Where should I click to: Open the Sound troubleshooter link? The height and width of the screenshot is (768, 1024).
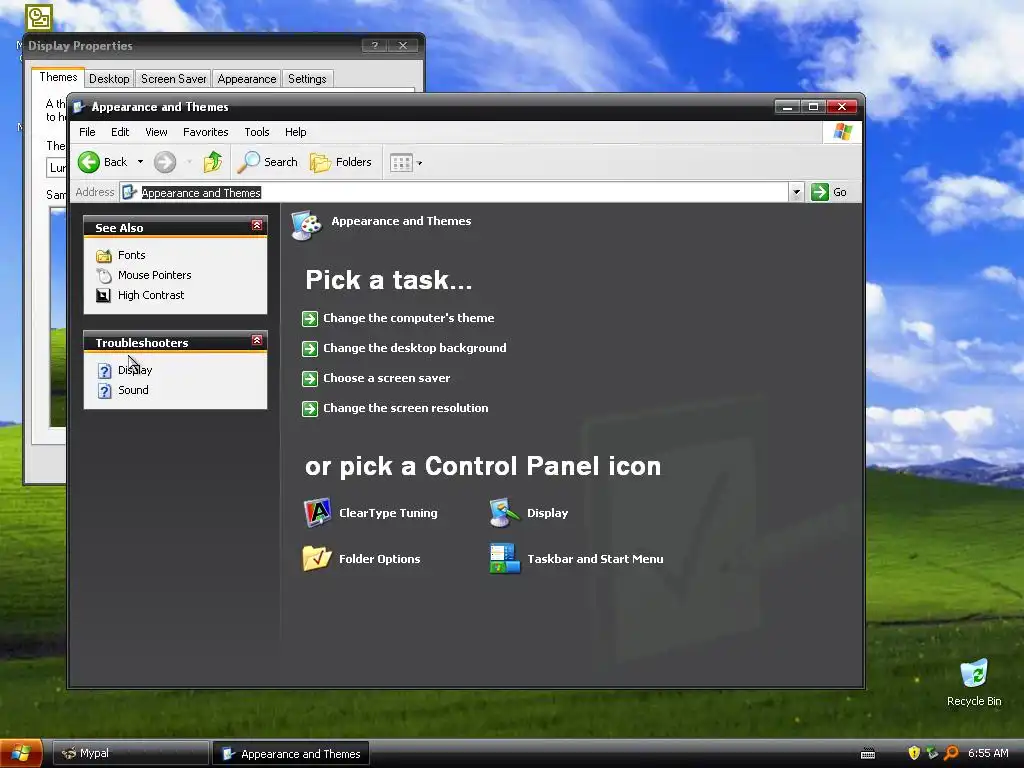[133, 390]
